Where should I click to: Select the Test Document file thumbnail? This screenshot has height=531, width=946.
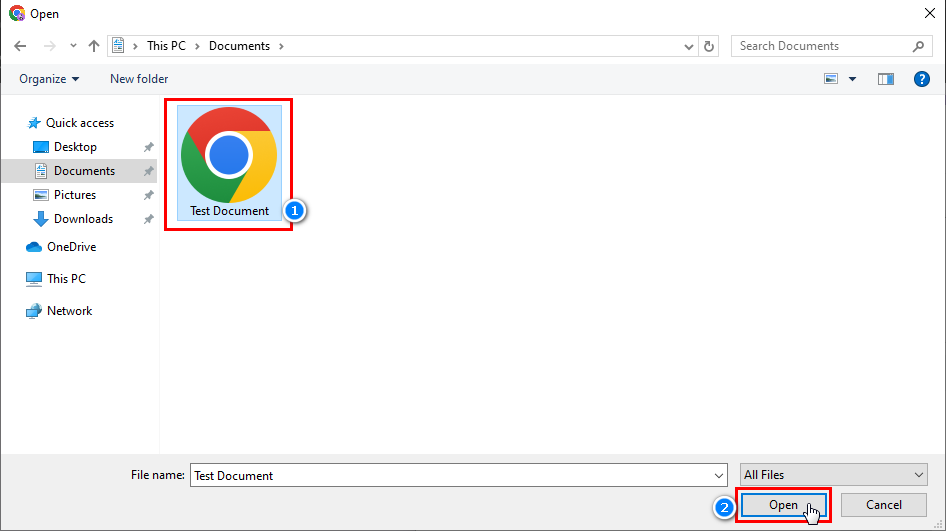[229, 155]
